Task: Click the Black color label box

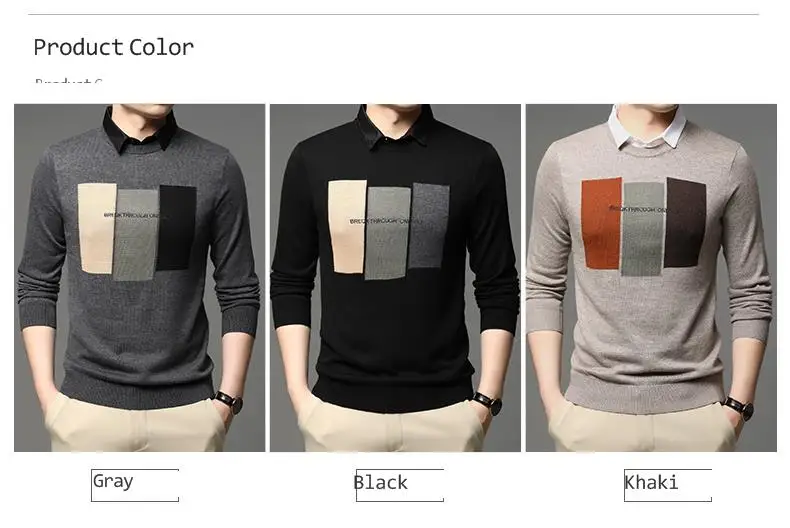Action: coord(400,485)
